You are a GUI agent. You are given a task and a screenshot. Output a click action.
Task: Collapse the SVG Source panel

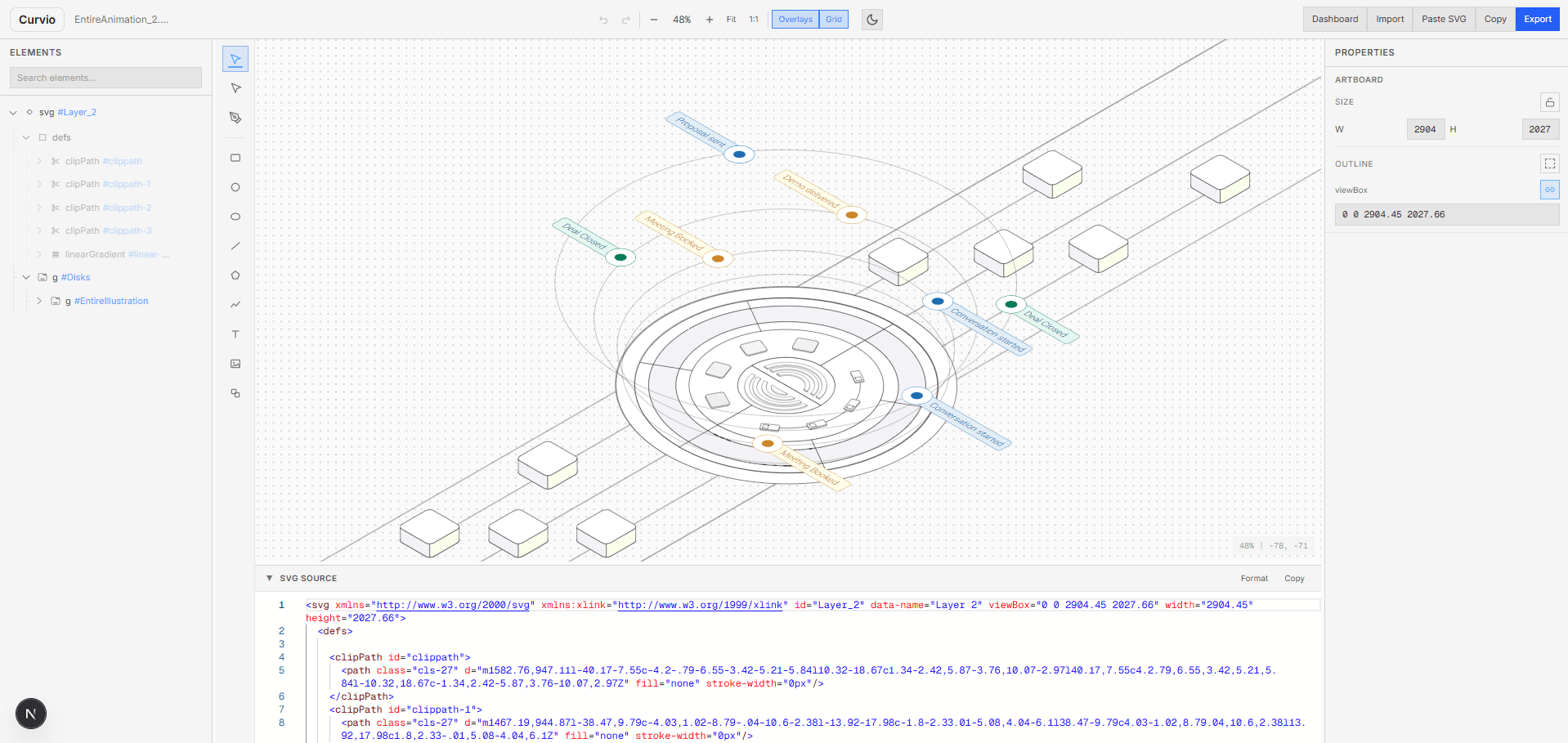point(269,578)
